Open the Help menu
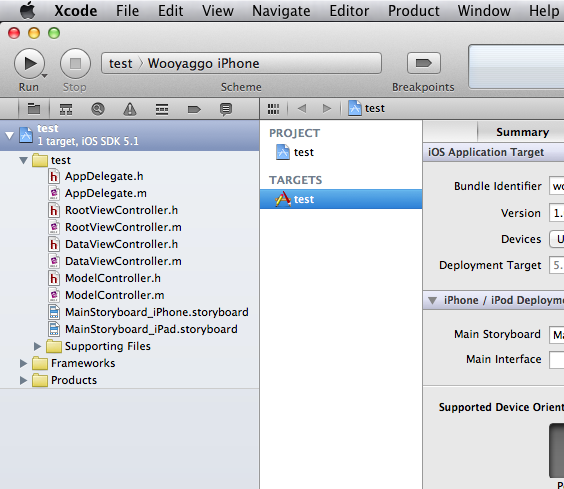The width and height of the screenshot is (564, 489). click(x=544, y=11)
